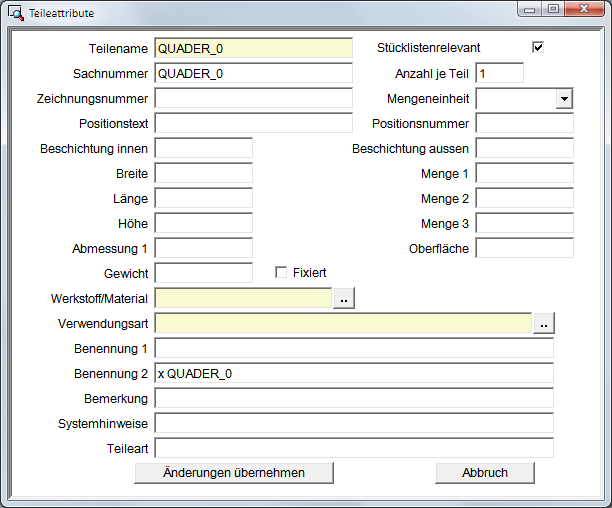
Task: Maximize the Teileattribute window
Action: pyautogui.click(x=552, y=9)
